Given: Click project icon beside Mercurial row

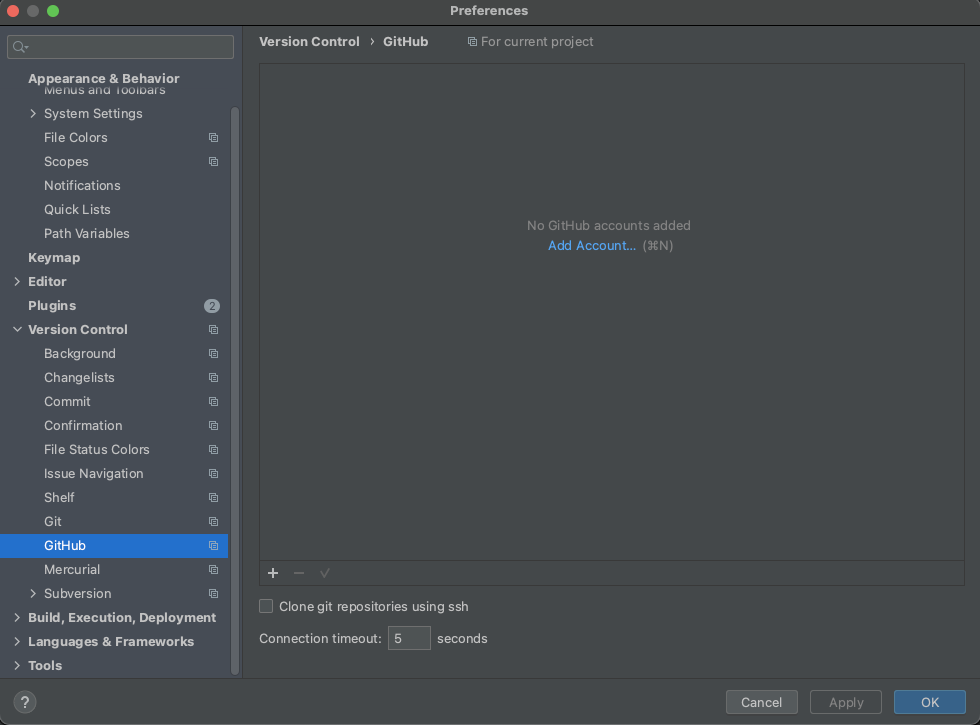Looking at the screenshot, I should 213,570.
